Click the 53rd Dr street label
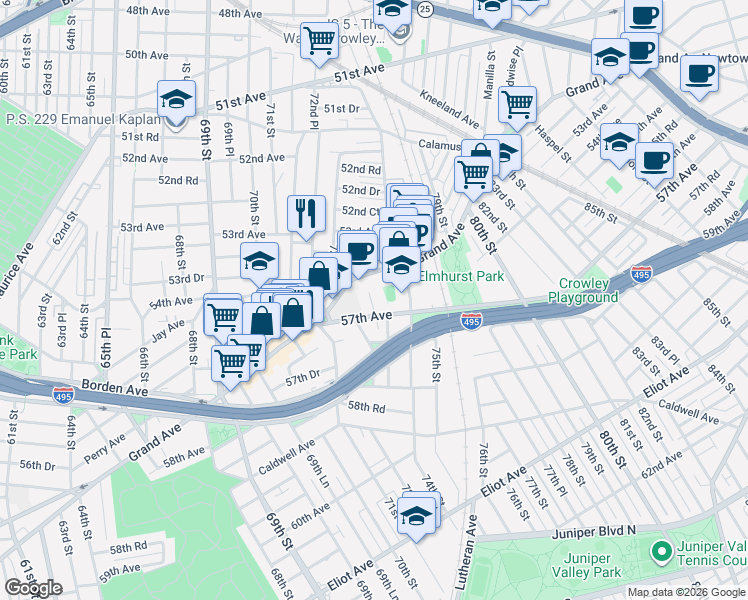The height and width of the screenshot is (600, 748). tap(186, 279)
